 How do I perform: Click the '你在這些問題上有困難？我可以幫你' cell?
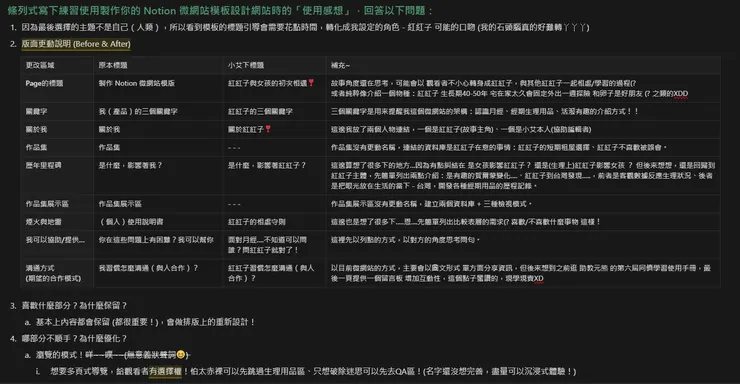[158, 245]
